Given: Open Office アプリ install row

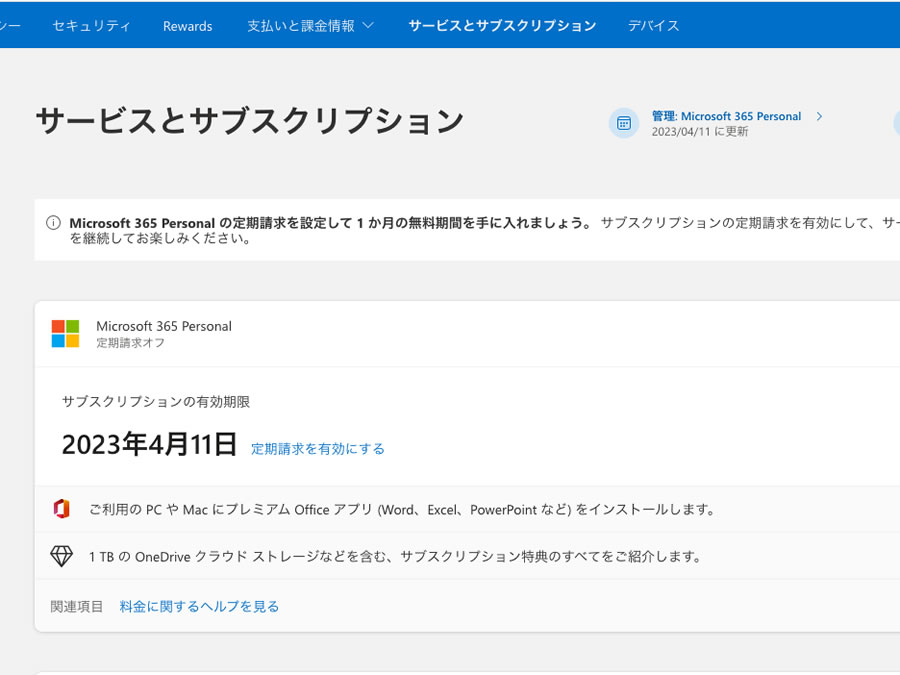Looking at the screenshot, I should pyautogui.click(x=467, y=509).
